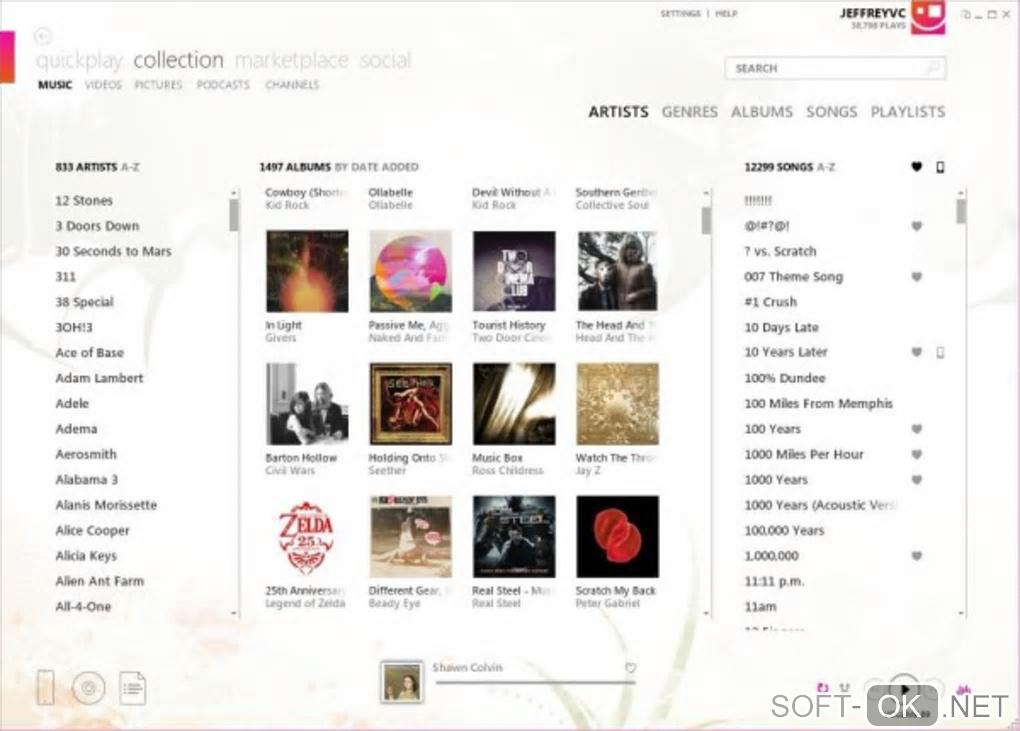Select the Watch The Throne album cover
The image size is (1020, 731).
click(x=617, y=404)
